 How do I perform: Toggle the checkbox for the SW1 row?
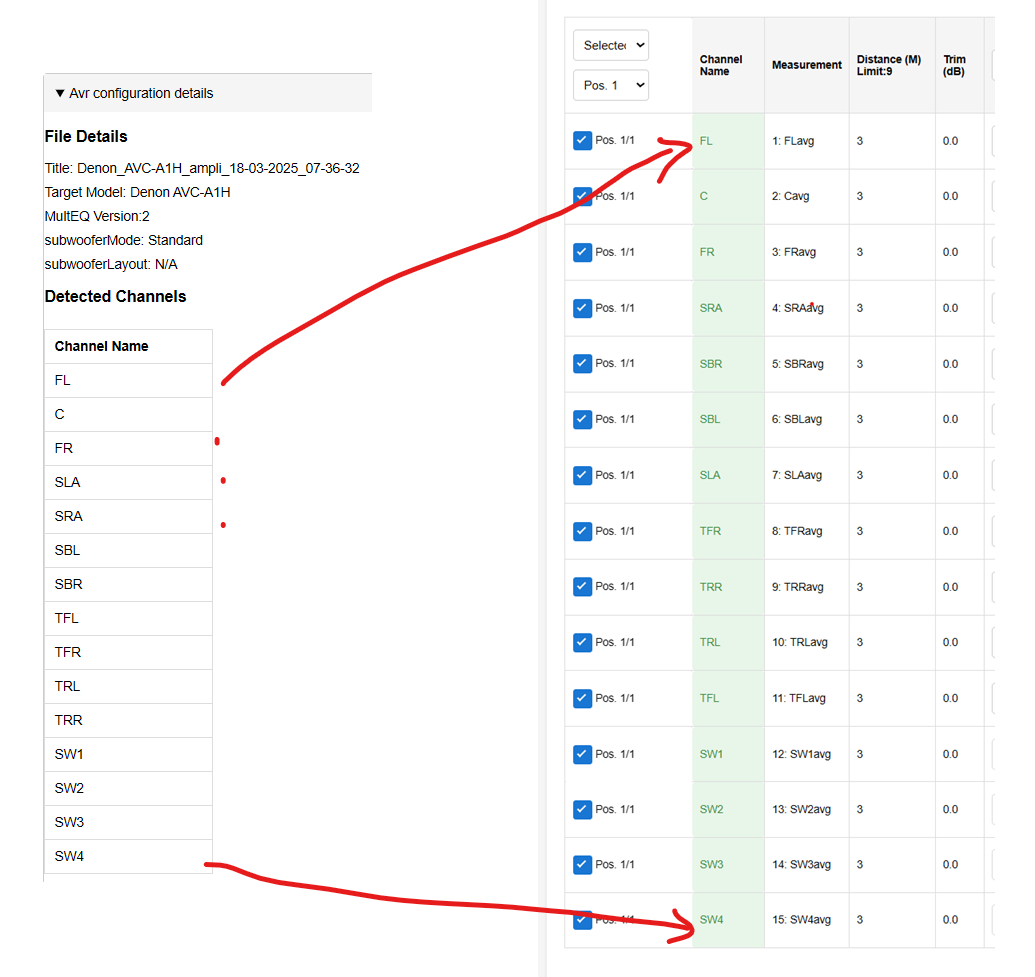[583, 754]
